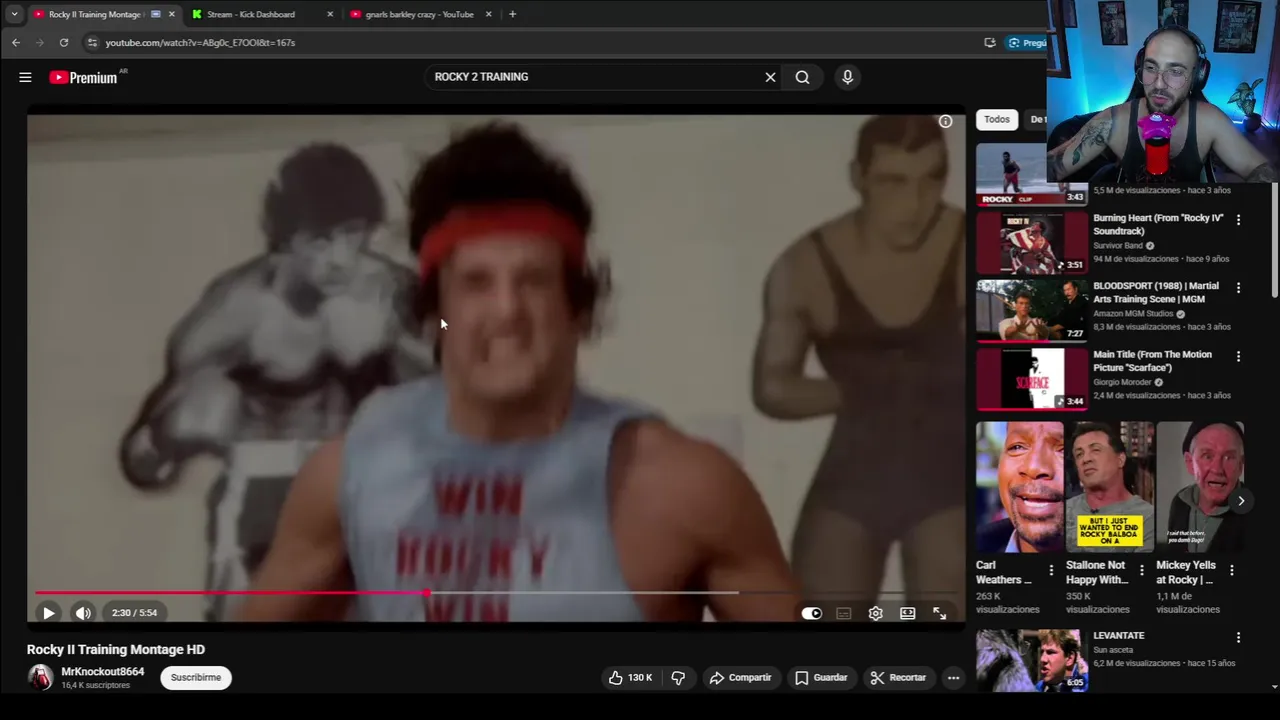Open MrKnockout8664 channel avatar
The width and height of the screenshot is (1280, 720).
click(40, 677)
